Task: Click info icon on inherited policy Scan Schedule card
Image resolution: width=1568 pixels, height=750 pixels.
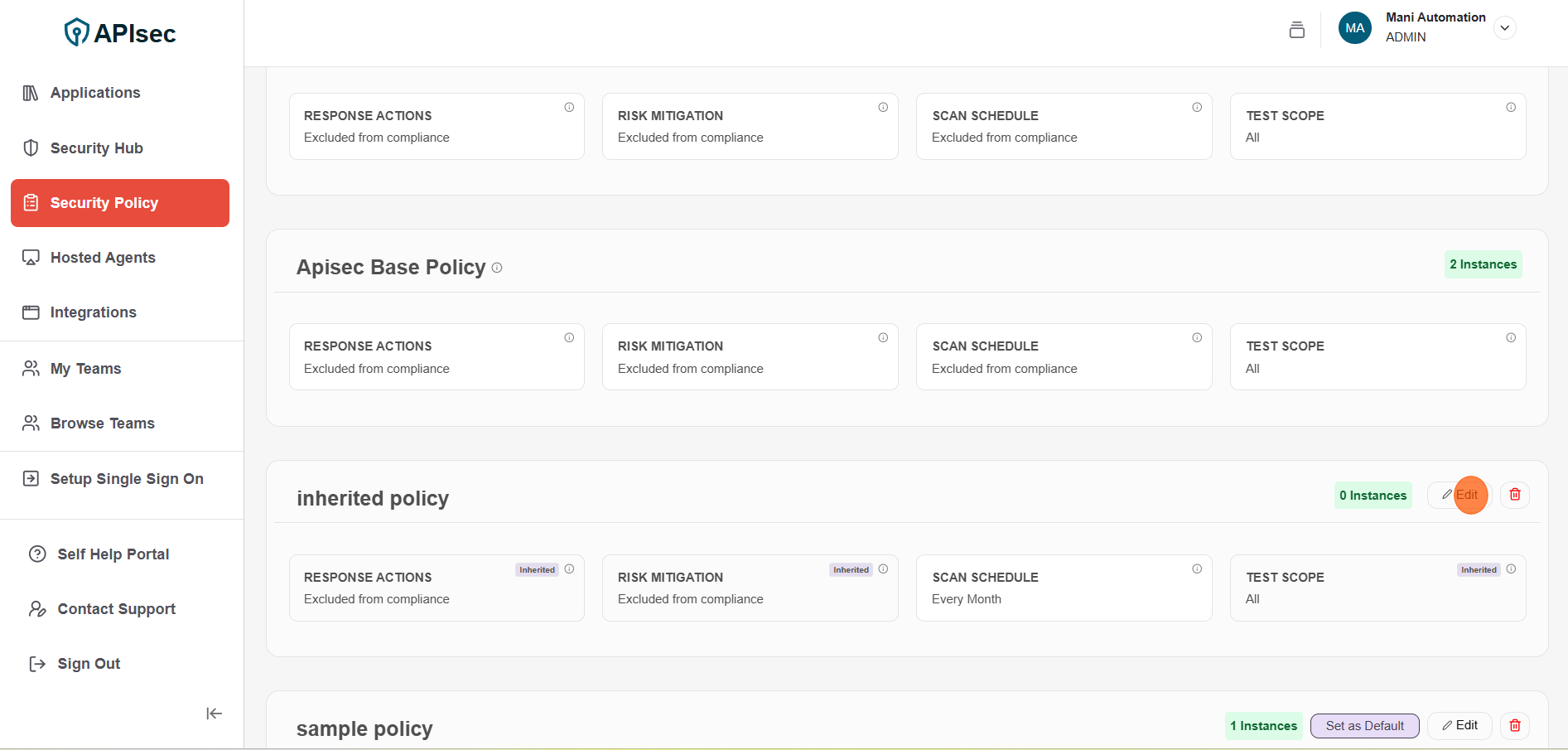Action: tap(1196, 569)
